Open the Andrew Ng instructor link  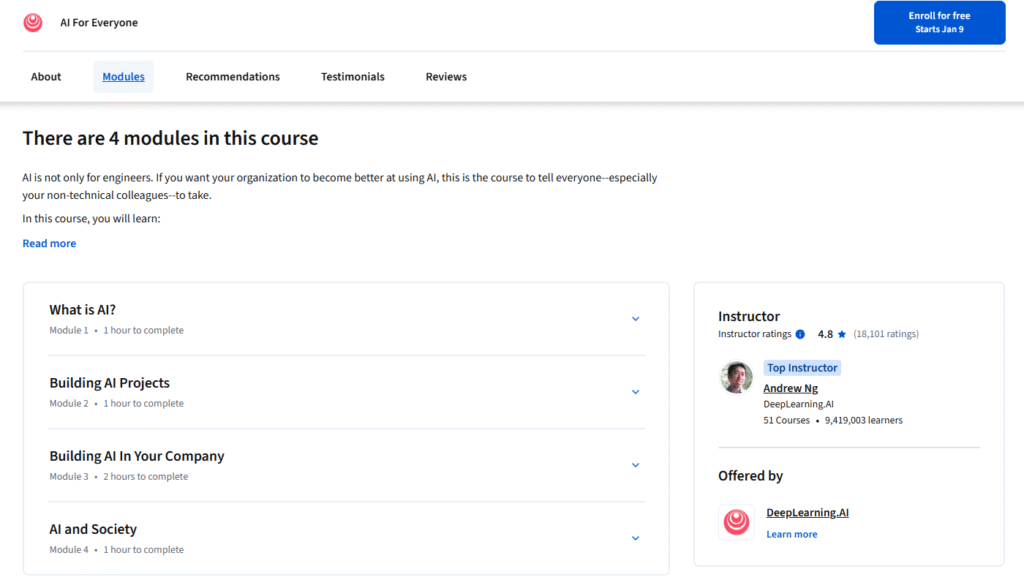click(x=790, y=388)
